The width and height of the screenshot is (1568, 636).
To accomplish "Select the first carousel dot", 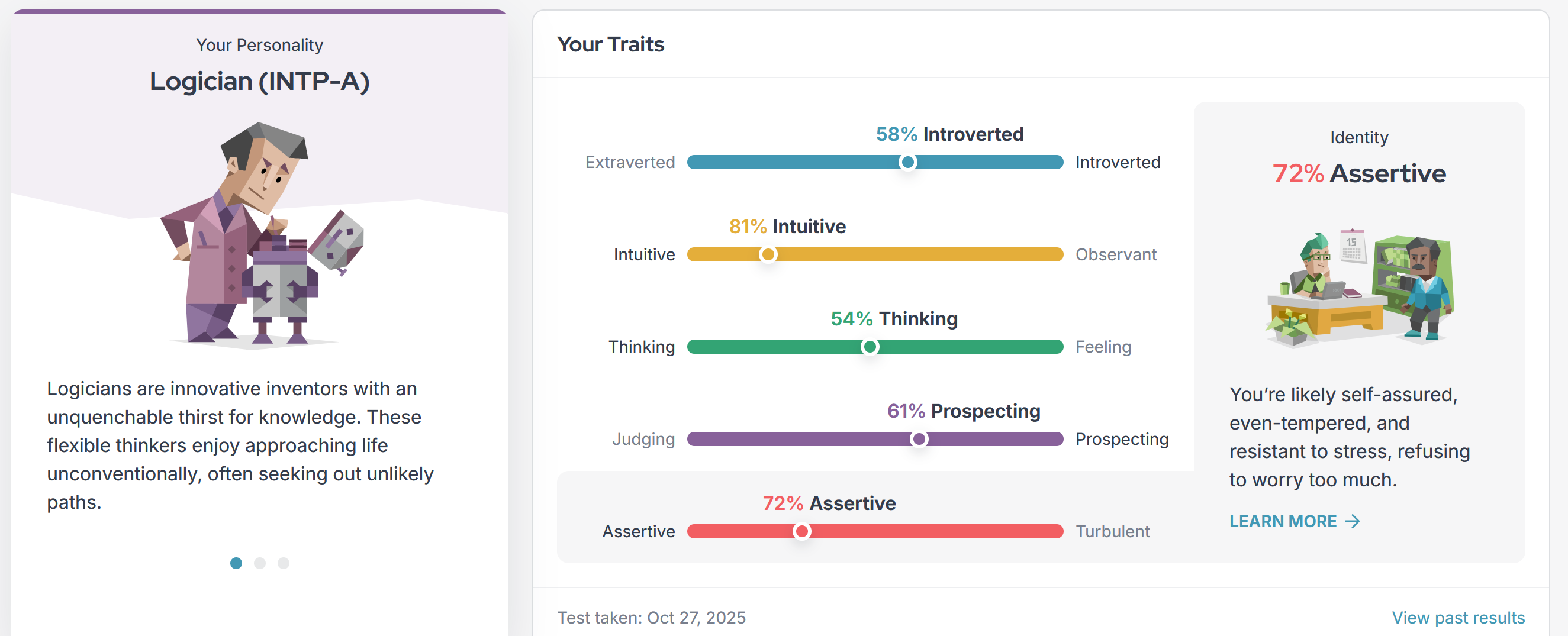I will pyautogui.click(x=236, y=563).
